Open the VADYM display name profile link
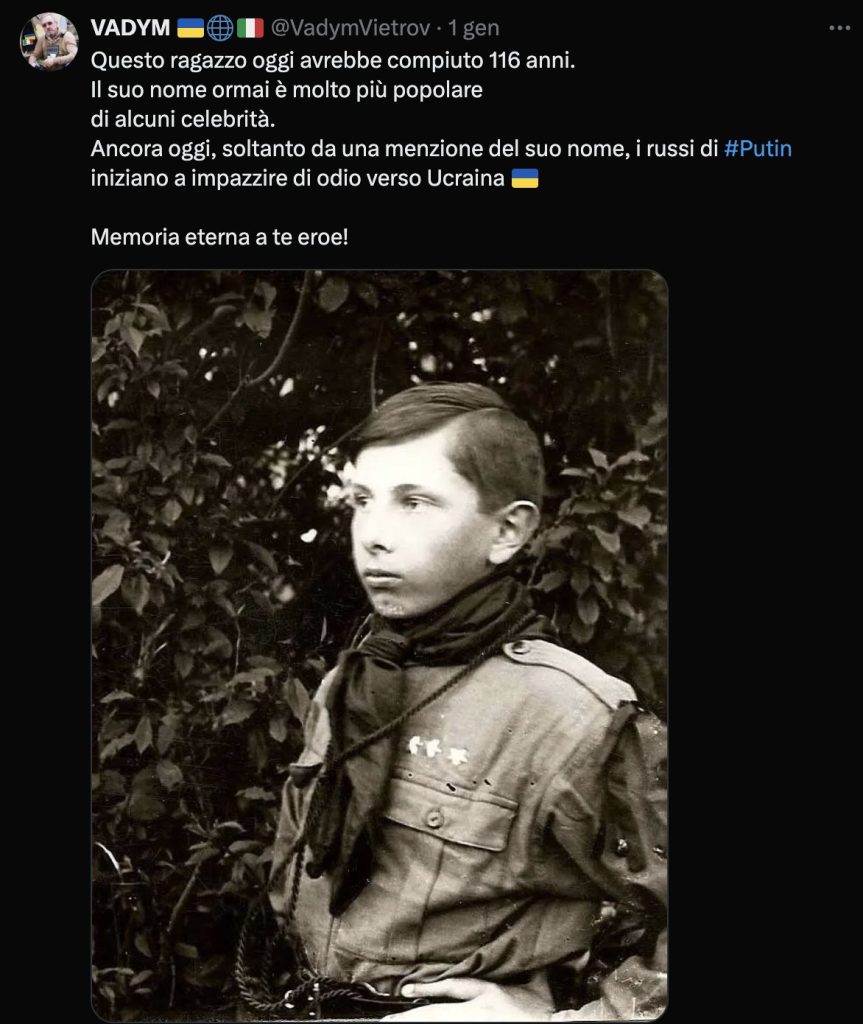 131,28
